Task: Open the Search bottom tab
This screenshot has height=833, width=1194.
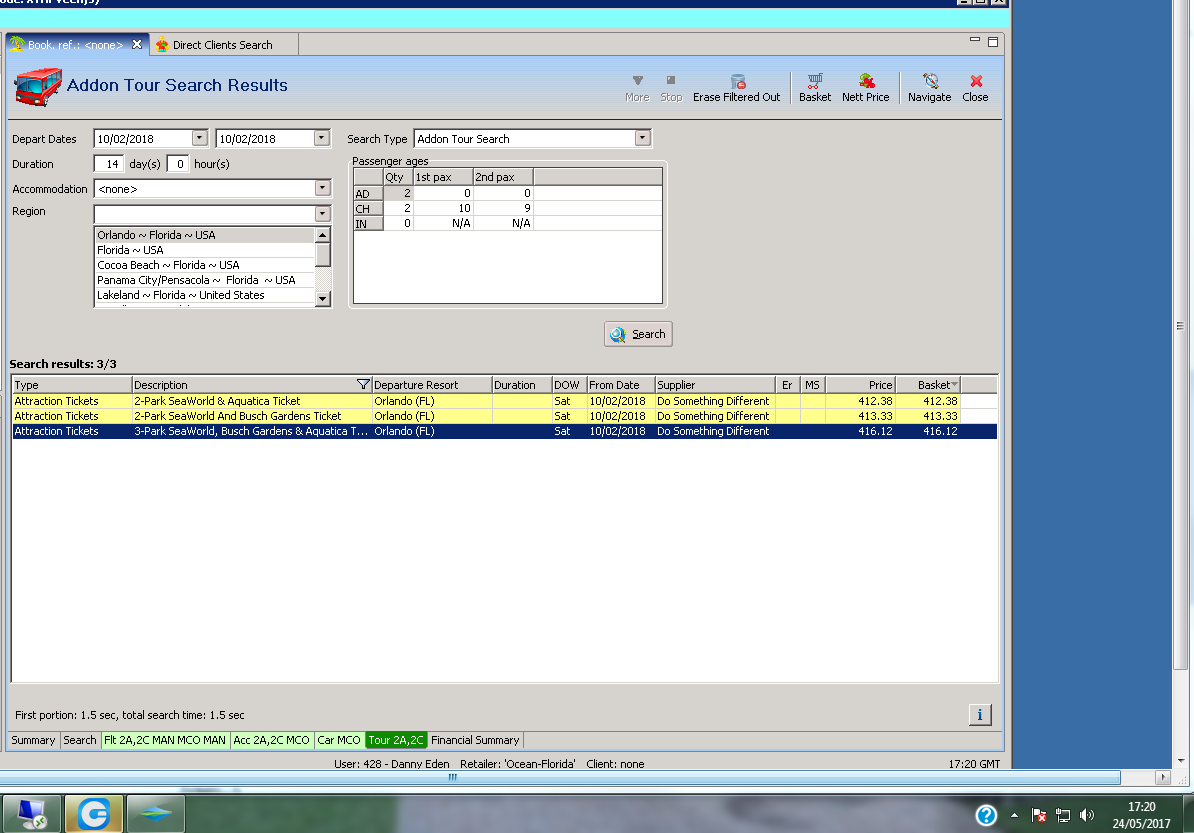Action: click(79, 740)
